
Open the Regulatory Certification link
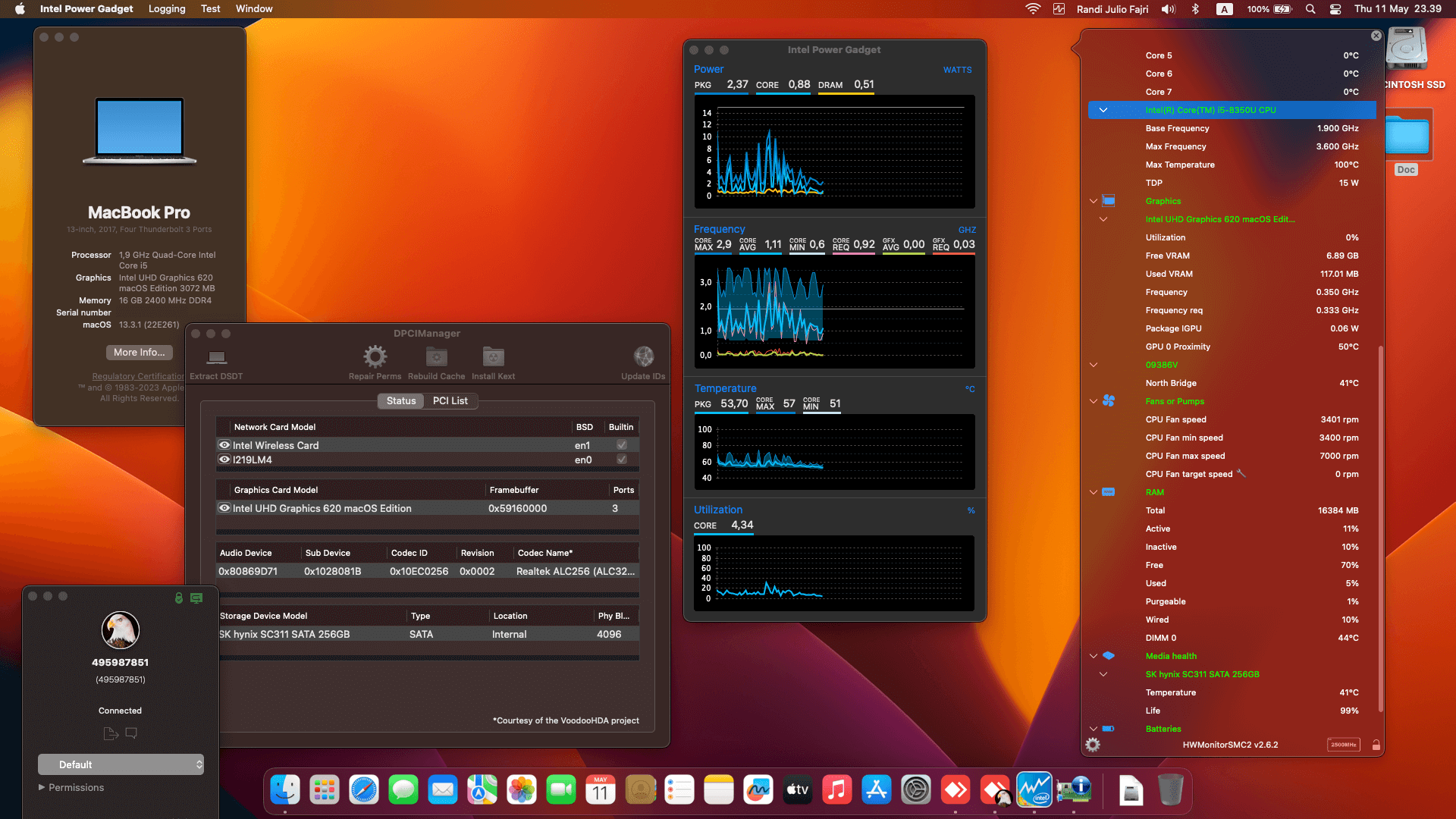tap(138, 376)
